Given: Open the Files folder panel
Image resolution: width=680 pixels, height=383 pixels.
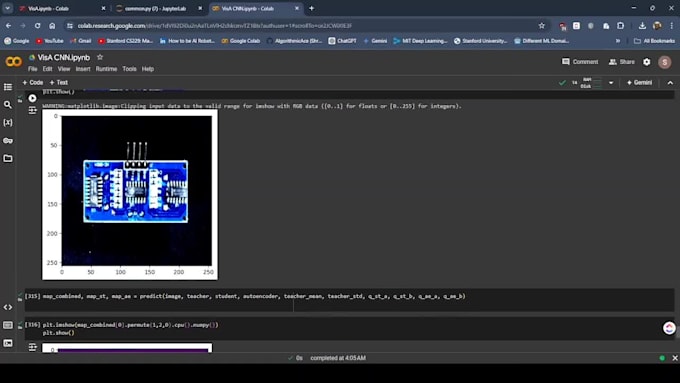Looking at the screenshot, I should point(8,158).
